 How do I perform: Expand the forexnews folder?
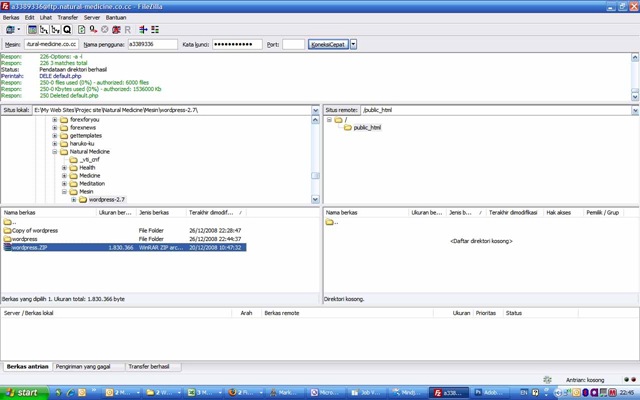(x=55, y=128)
